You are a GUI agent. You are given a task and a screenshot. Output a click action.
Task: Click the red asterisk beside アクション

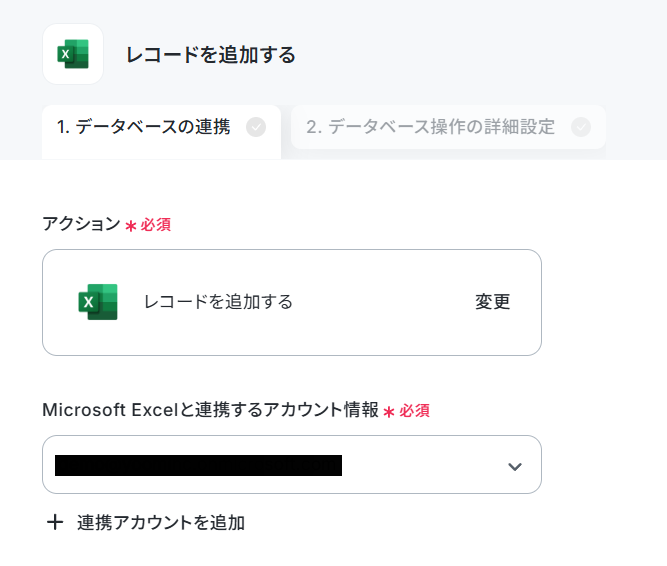tap(131, 226)
